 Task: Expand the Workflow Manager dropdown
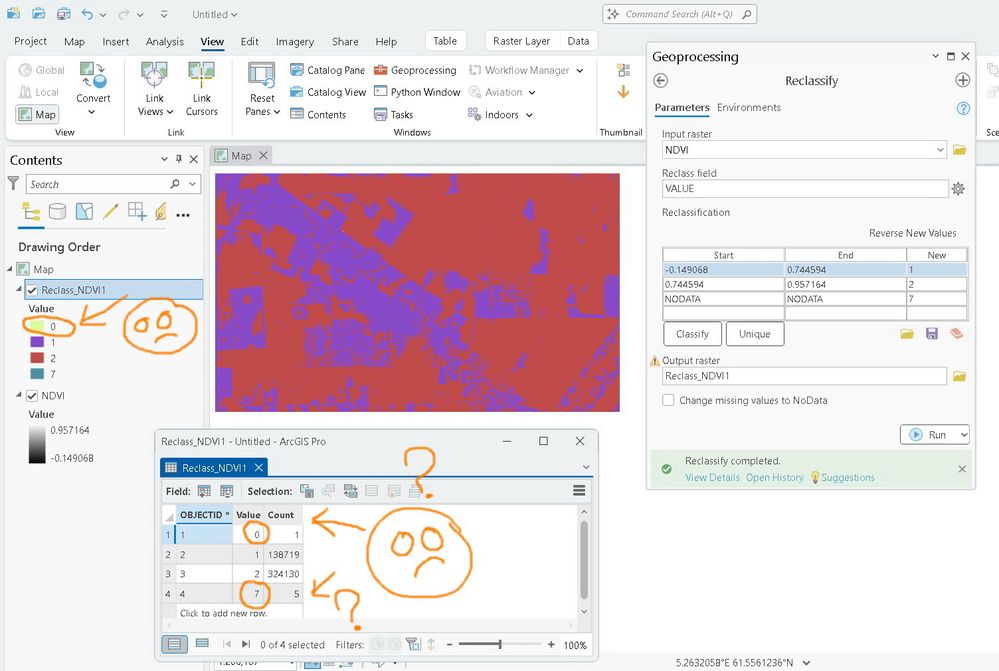578,70
